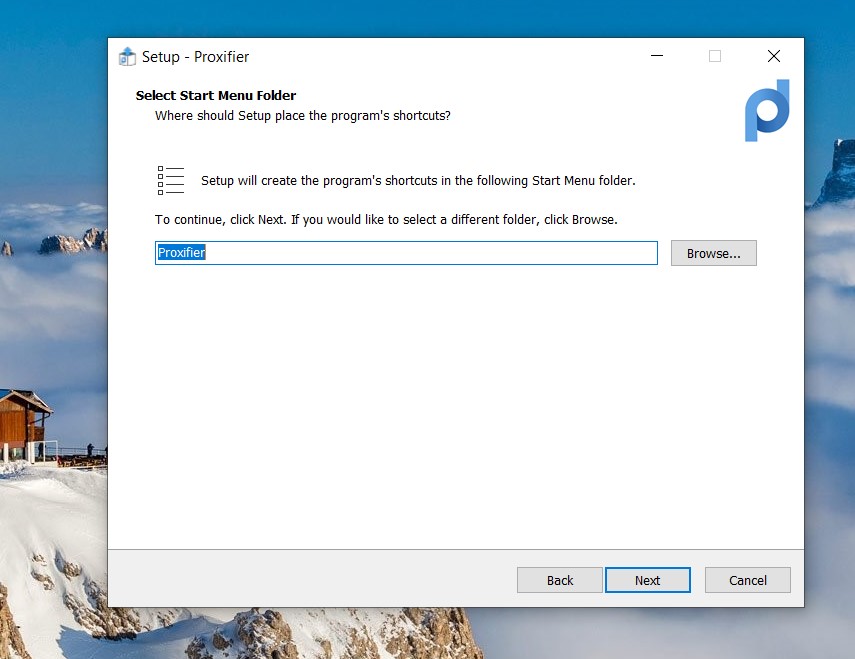Cancel the Proxifier setup

tap(747, 580)
